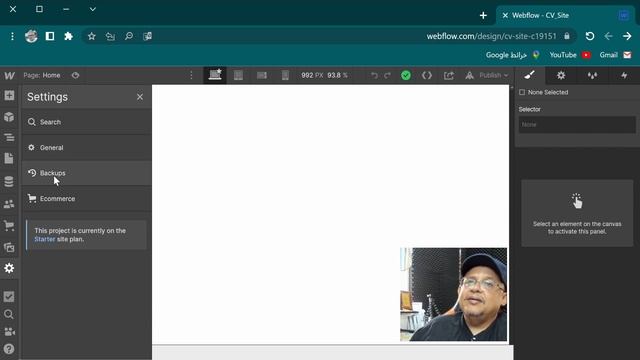Toggle page preview eye icon
Screen dimensions: 640x360
click(76, 75)
